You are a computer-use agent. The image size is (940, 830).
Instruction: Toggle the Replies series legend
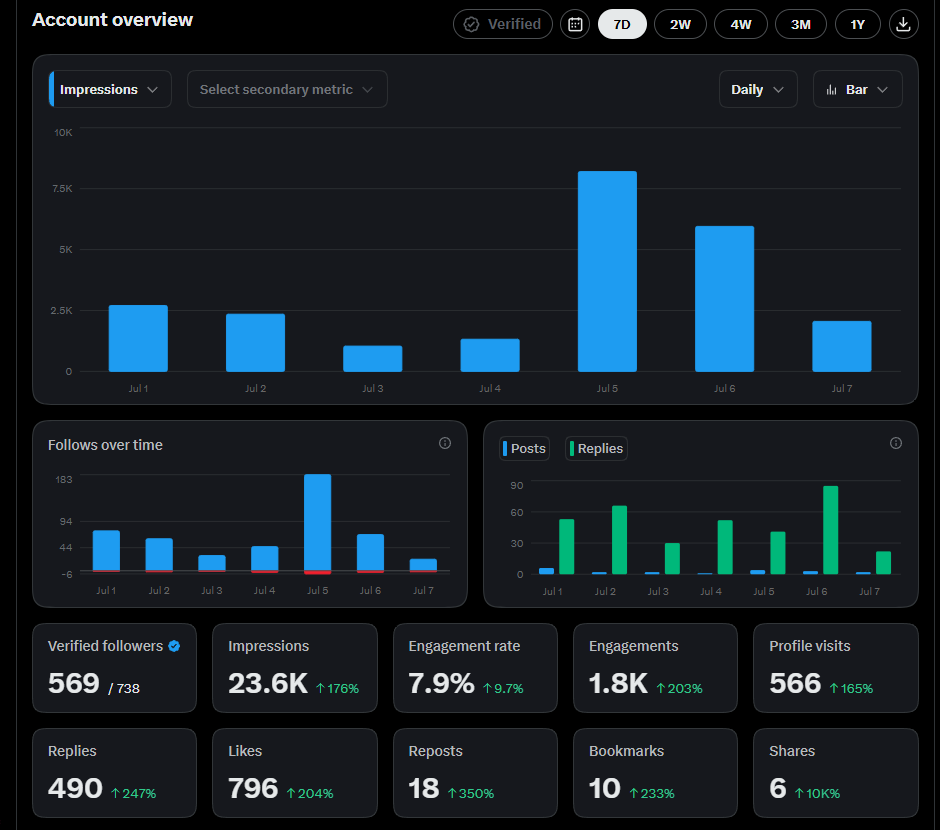tap(596, 448)
